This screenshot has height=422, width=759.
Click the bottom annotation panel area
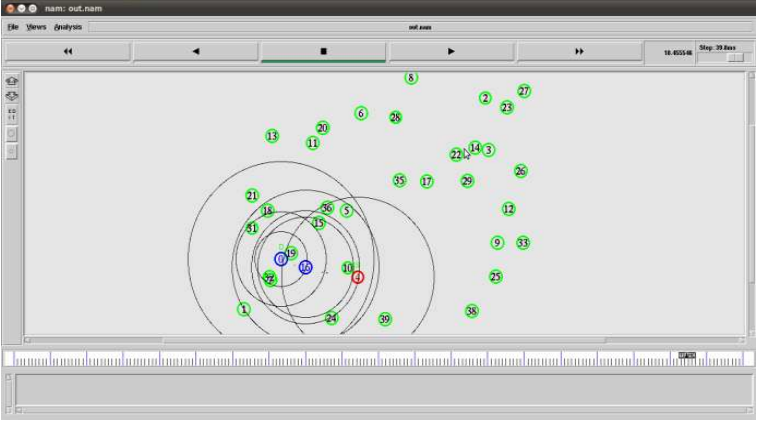[383, 390]
